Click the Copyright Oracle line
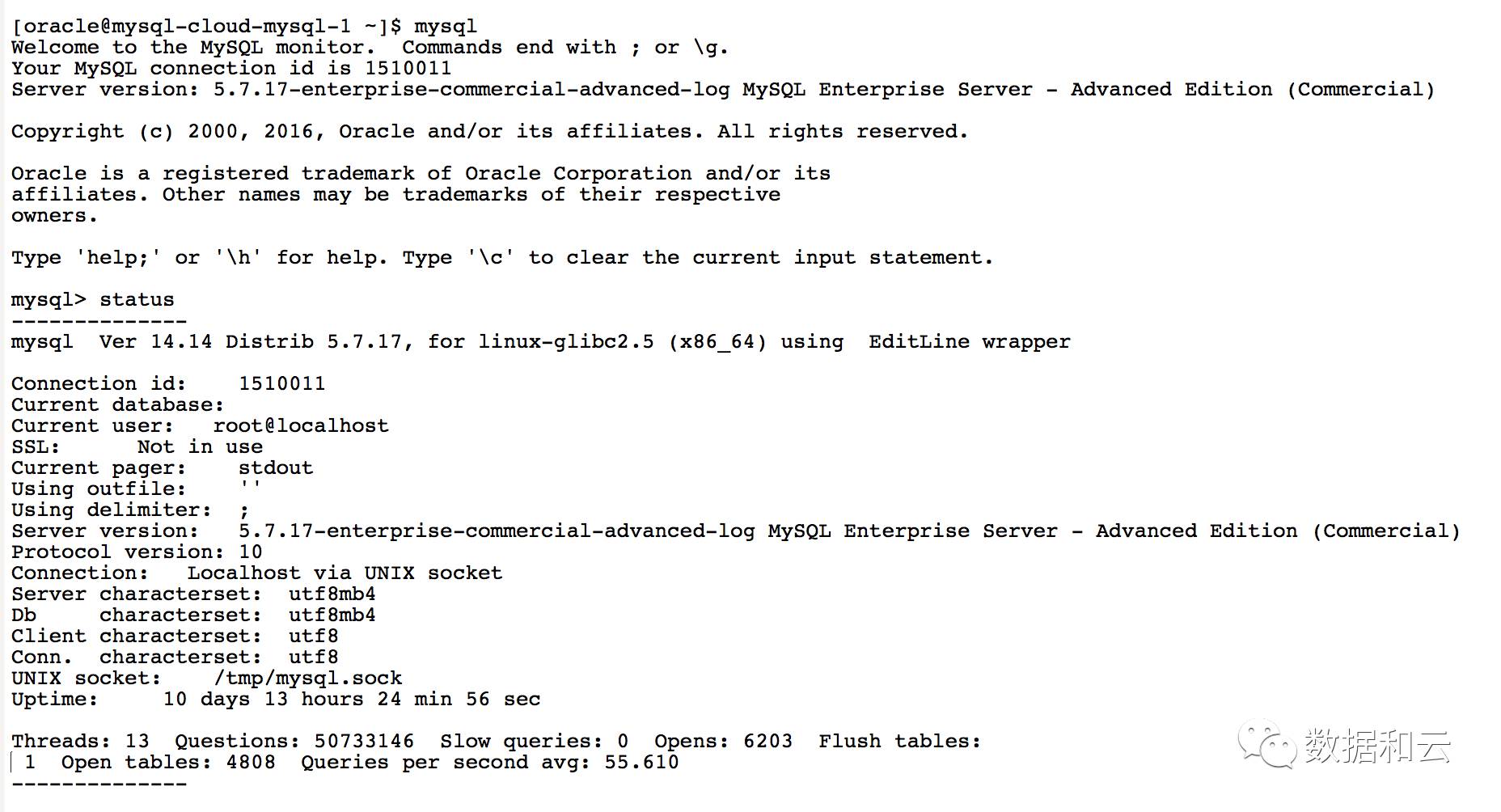 489,132
